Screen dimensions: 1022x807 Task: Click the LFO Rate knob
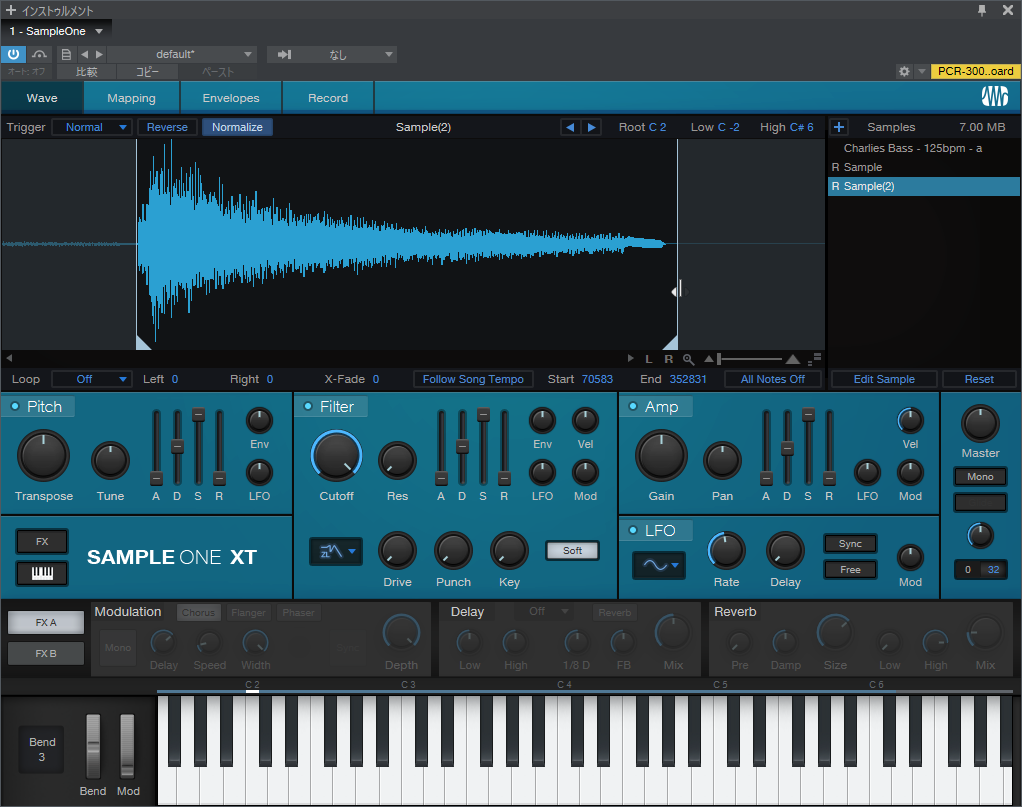pos(726,551)
